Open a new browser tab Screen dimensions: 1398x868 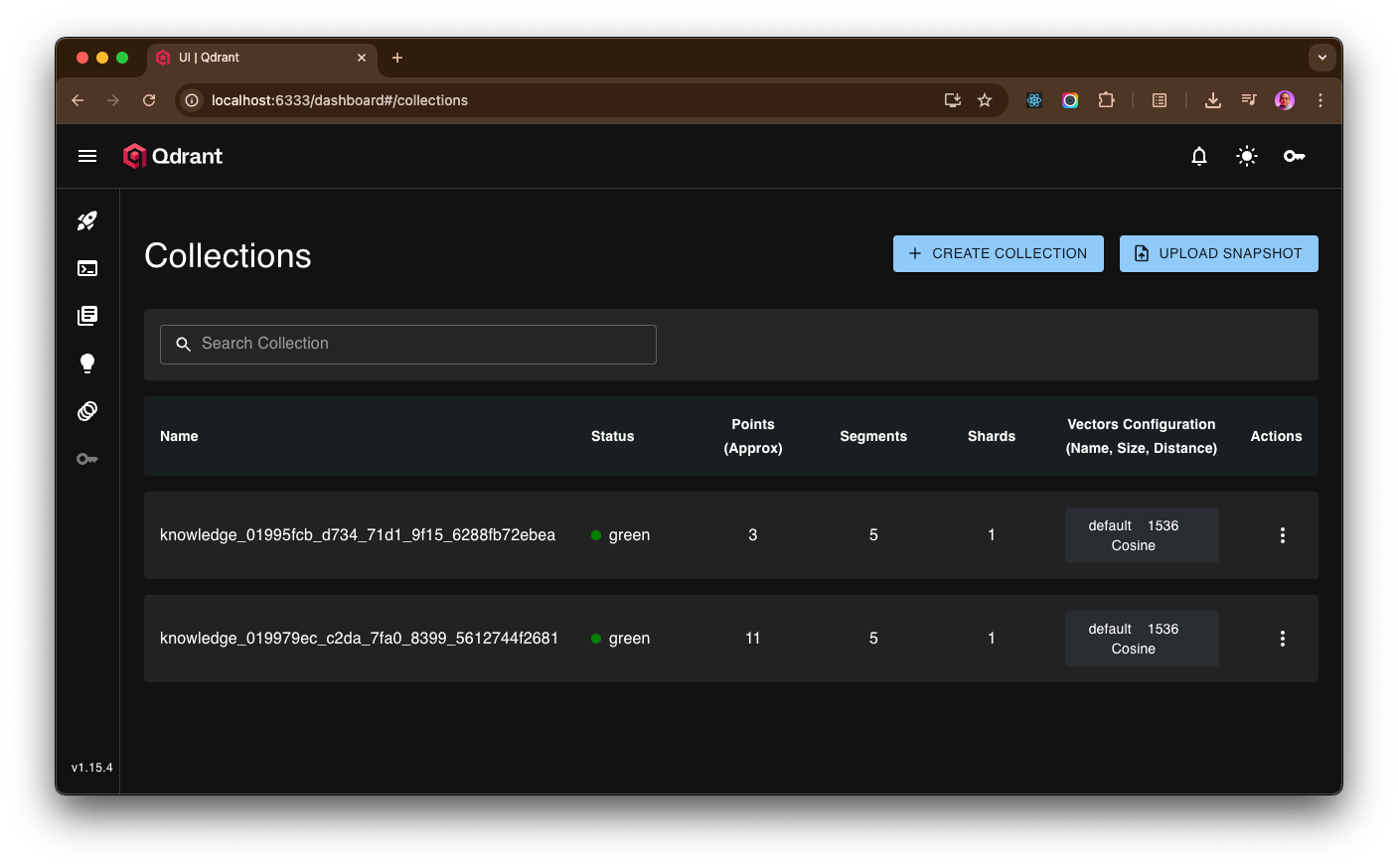coord(397,58)
